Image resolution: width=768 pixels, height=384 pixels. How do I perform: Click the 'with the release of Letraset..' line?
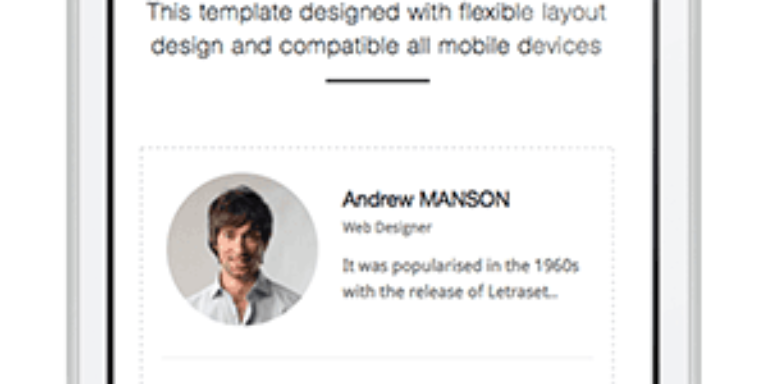tap(451, 292)
